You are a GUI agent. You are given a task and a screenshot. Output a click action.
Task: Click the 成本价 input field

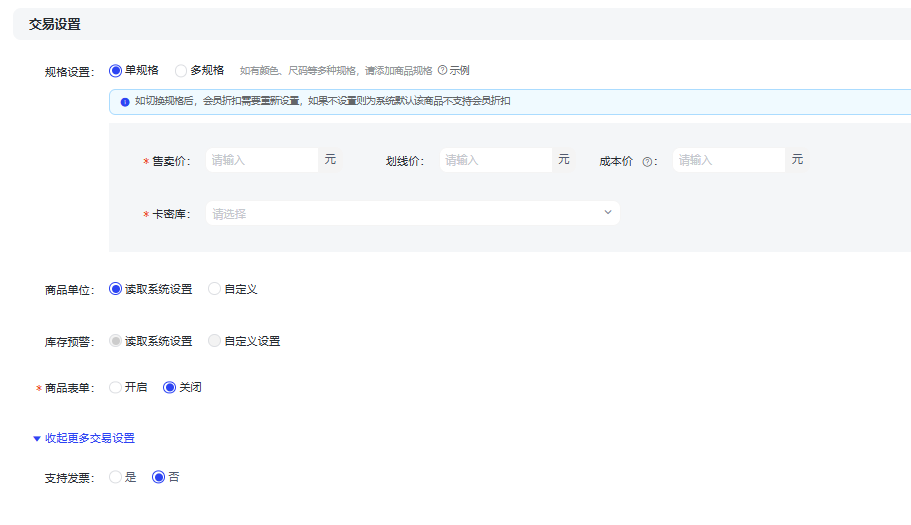728,160
